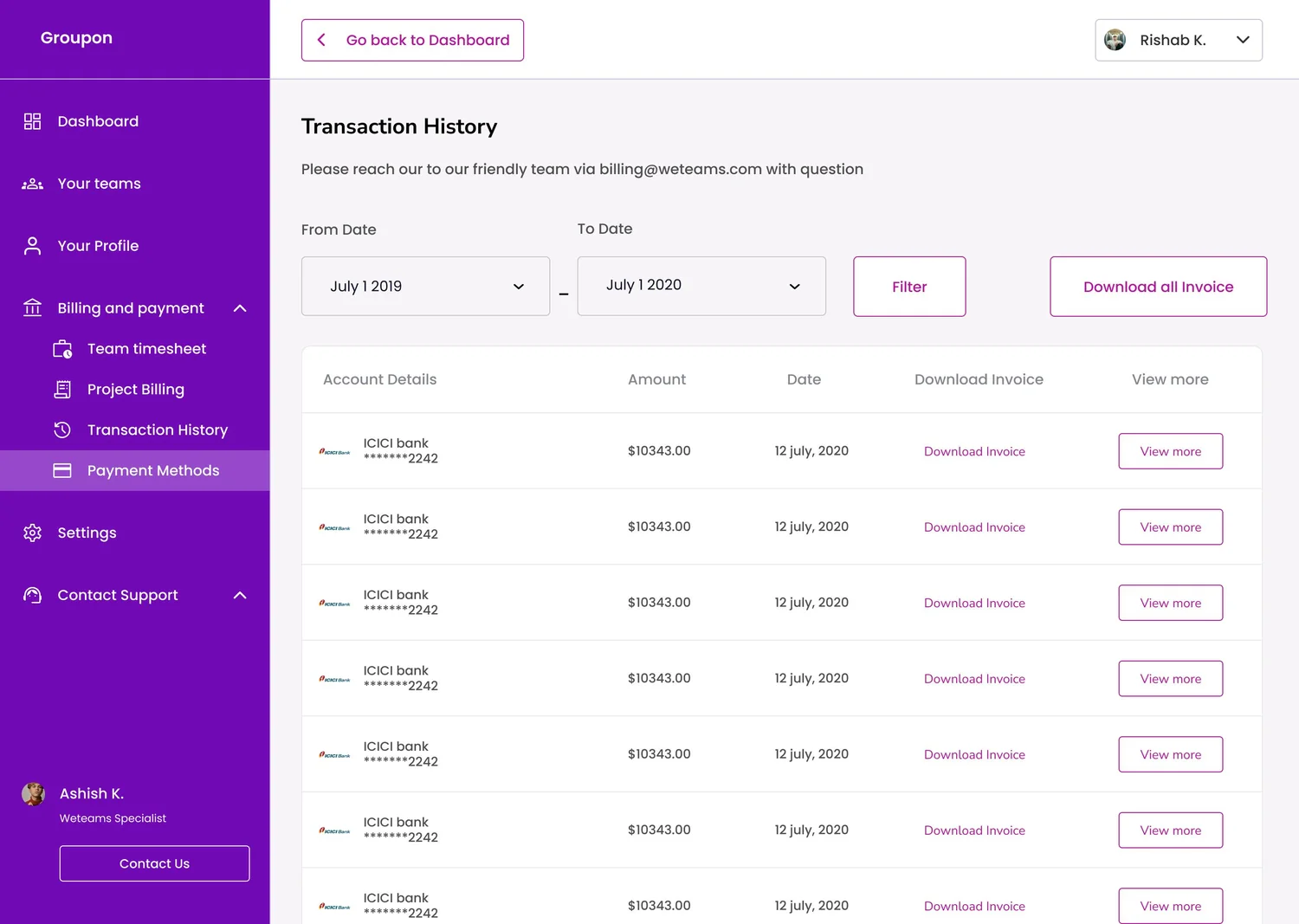1299x924 pixels.
Task: Click the Transaction History clock icon
Action: (62, 430)
